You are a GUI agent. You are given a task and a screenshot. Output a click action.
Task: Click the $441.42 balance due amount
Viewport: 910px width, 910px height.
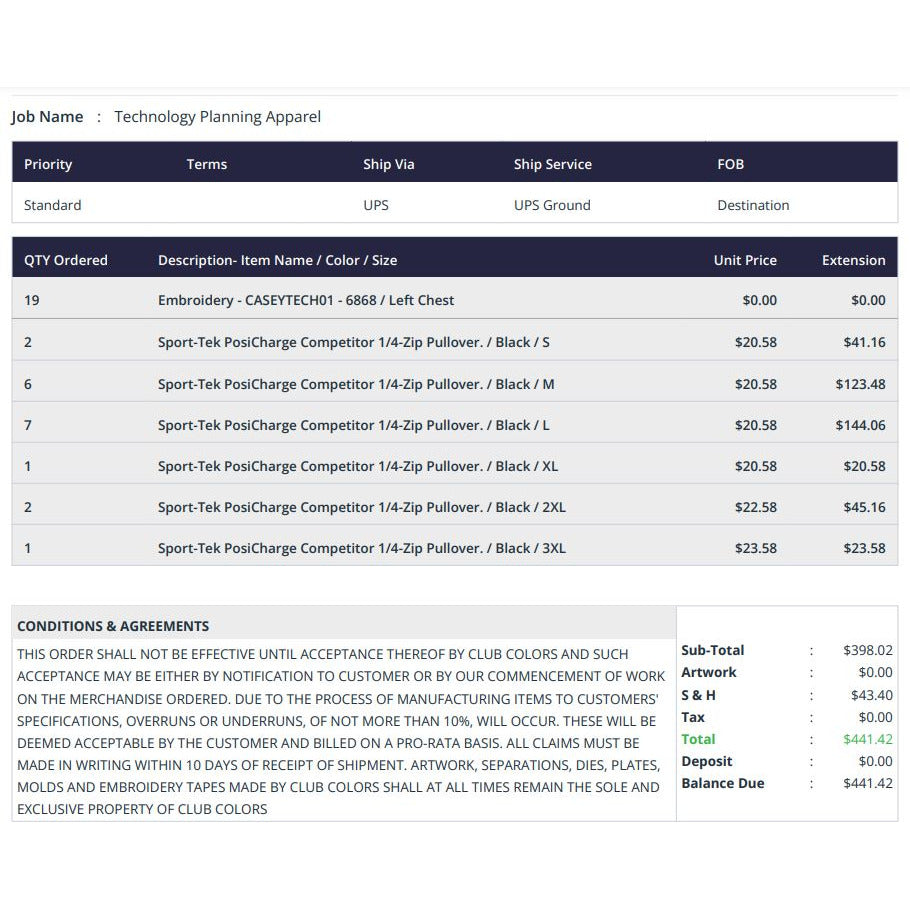[x=868, y=783]
